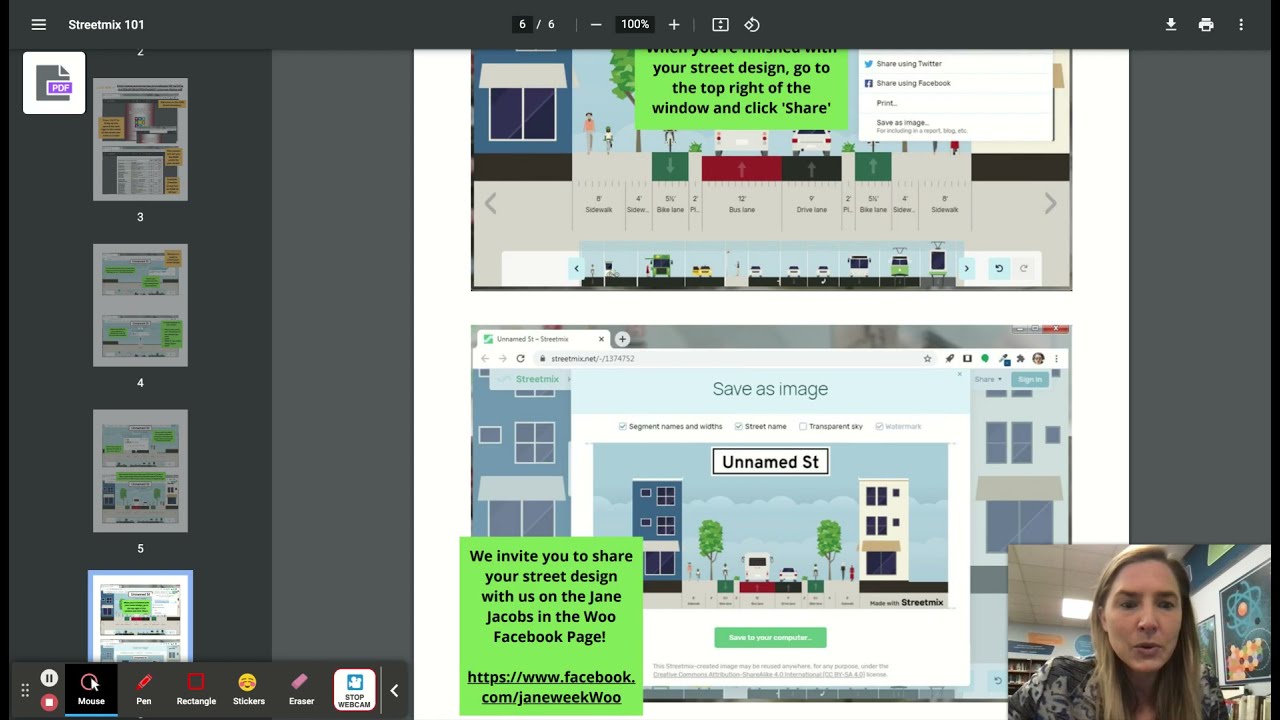Select the Rectangle drawing tool
This screenshot has width=1280, height=720.
196,689
